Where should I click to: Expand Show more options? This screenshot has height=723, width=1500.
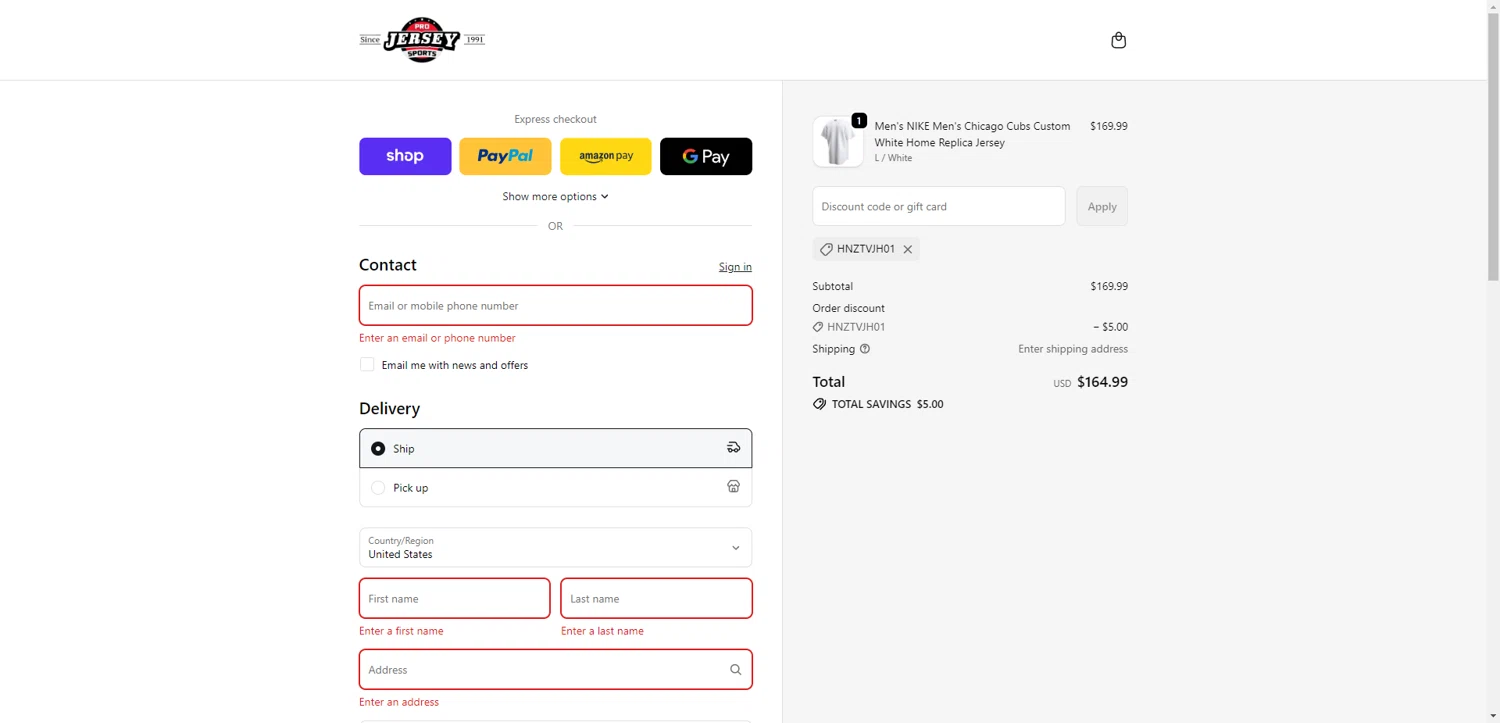point(555,196)
